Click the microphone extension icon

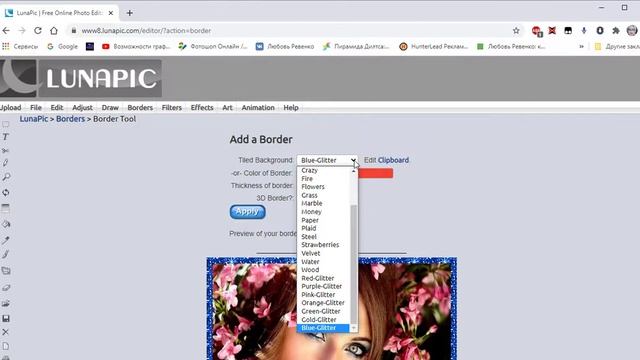coord(584,31)
